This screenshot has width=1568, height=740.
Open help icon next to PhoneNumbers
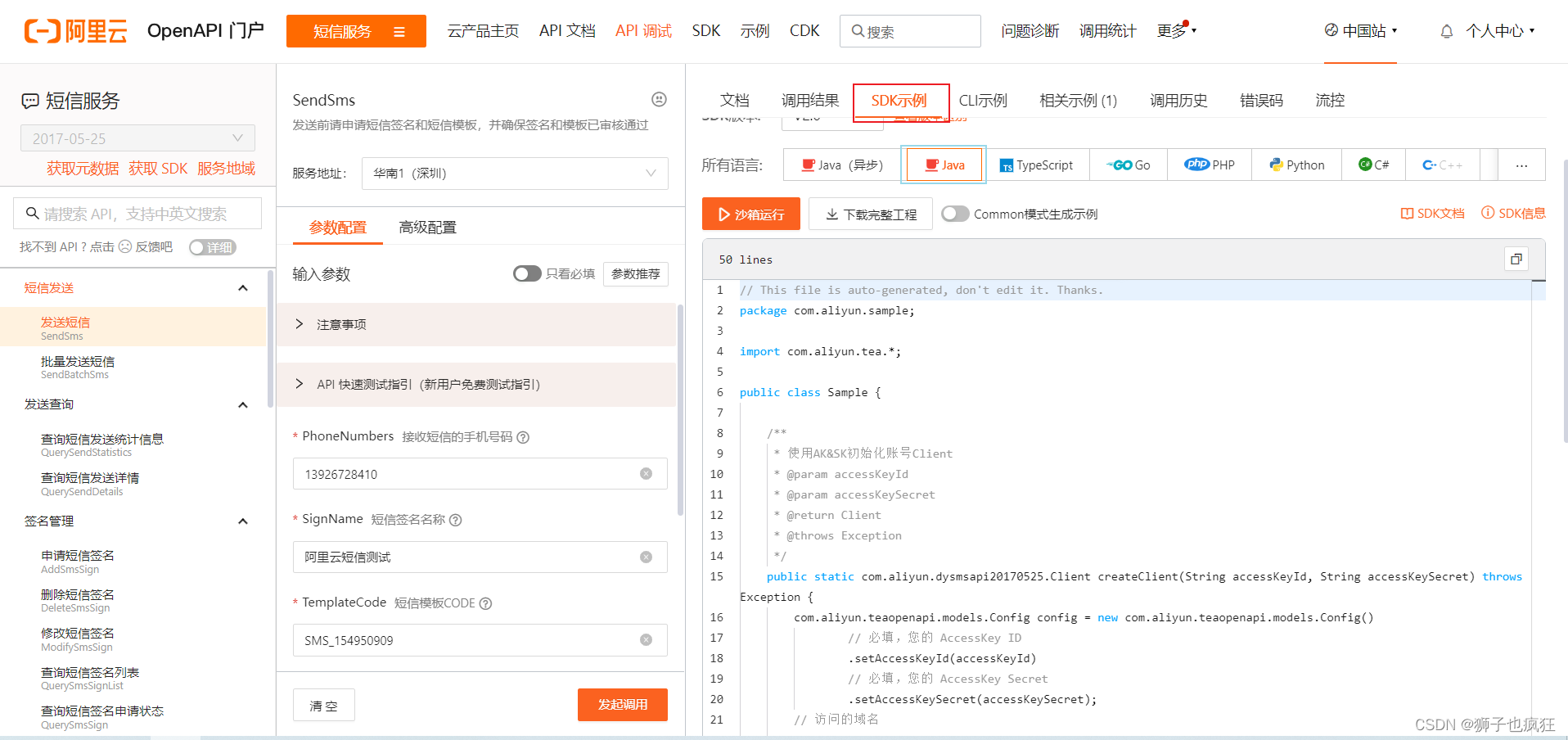point(523,437)
